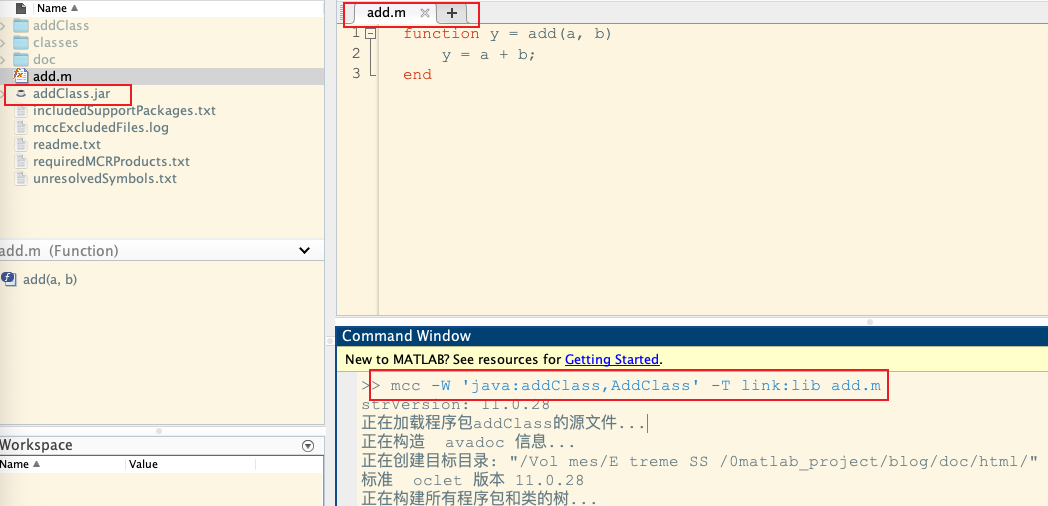1048x506 pixels.
Task: Click the file type column icon
Action: point(21,9)
